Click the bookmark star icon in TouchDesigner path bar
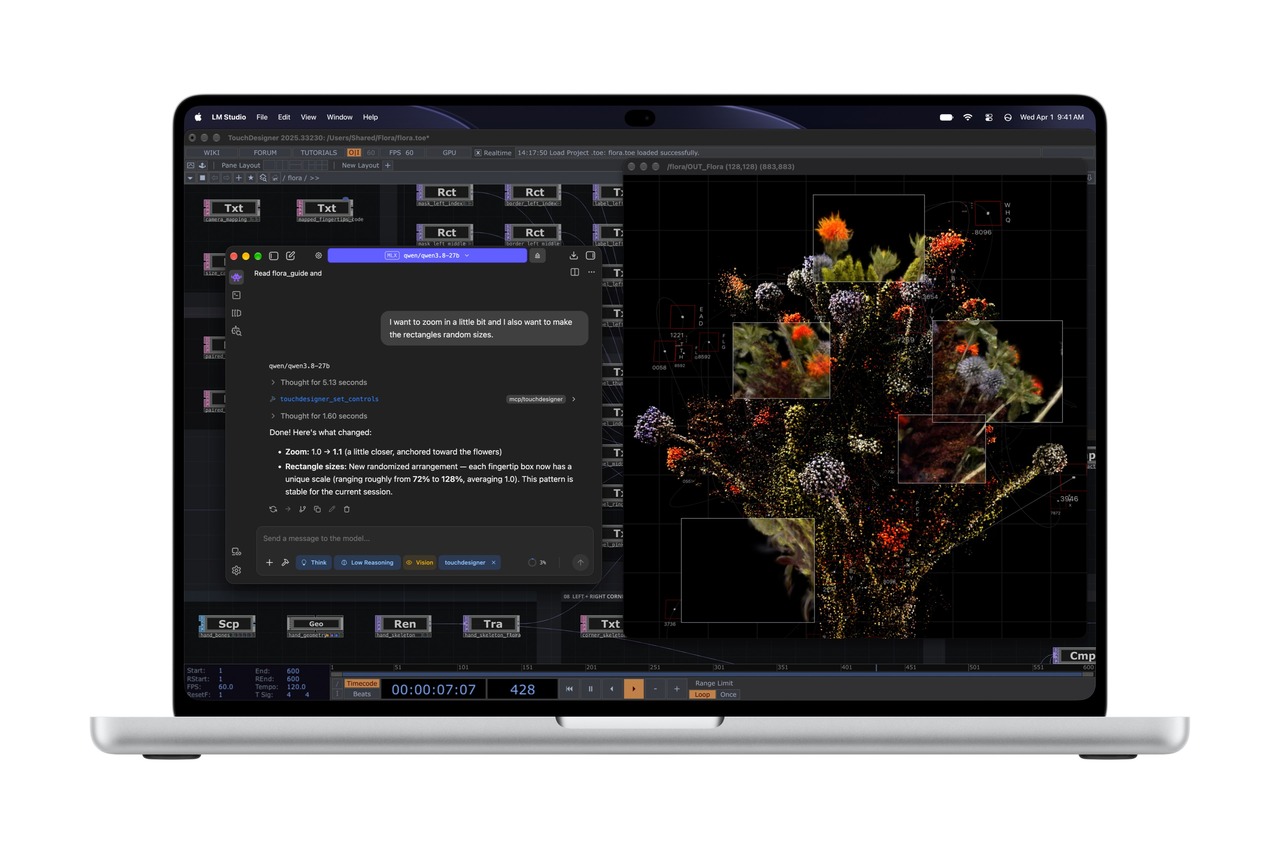This screenshot has width=1280, height=853. click(x=251, y=178)
